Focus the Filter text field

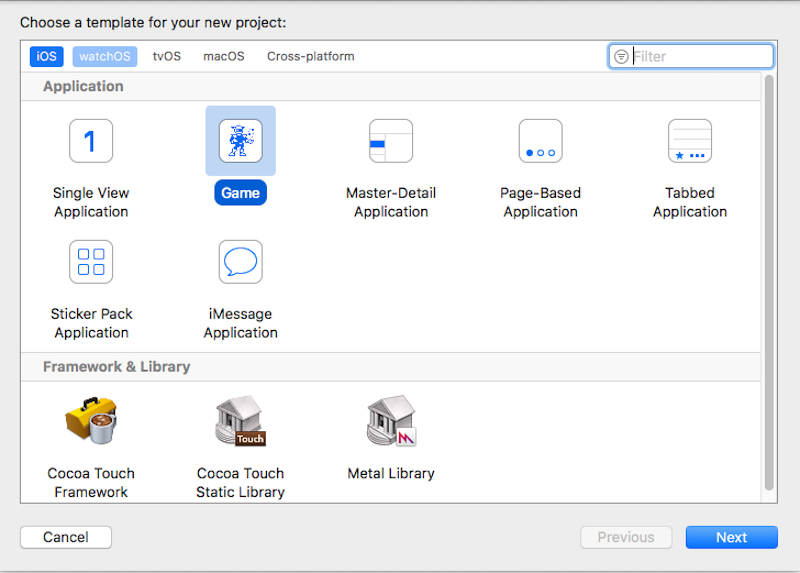[x=691, y=56]
